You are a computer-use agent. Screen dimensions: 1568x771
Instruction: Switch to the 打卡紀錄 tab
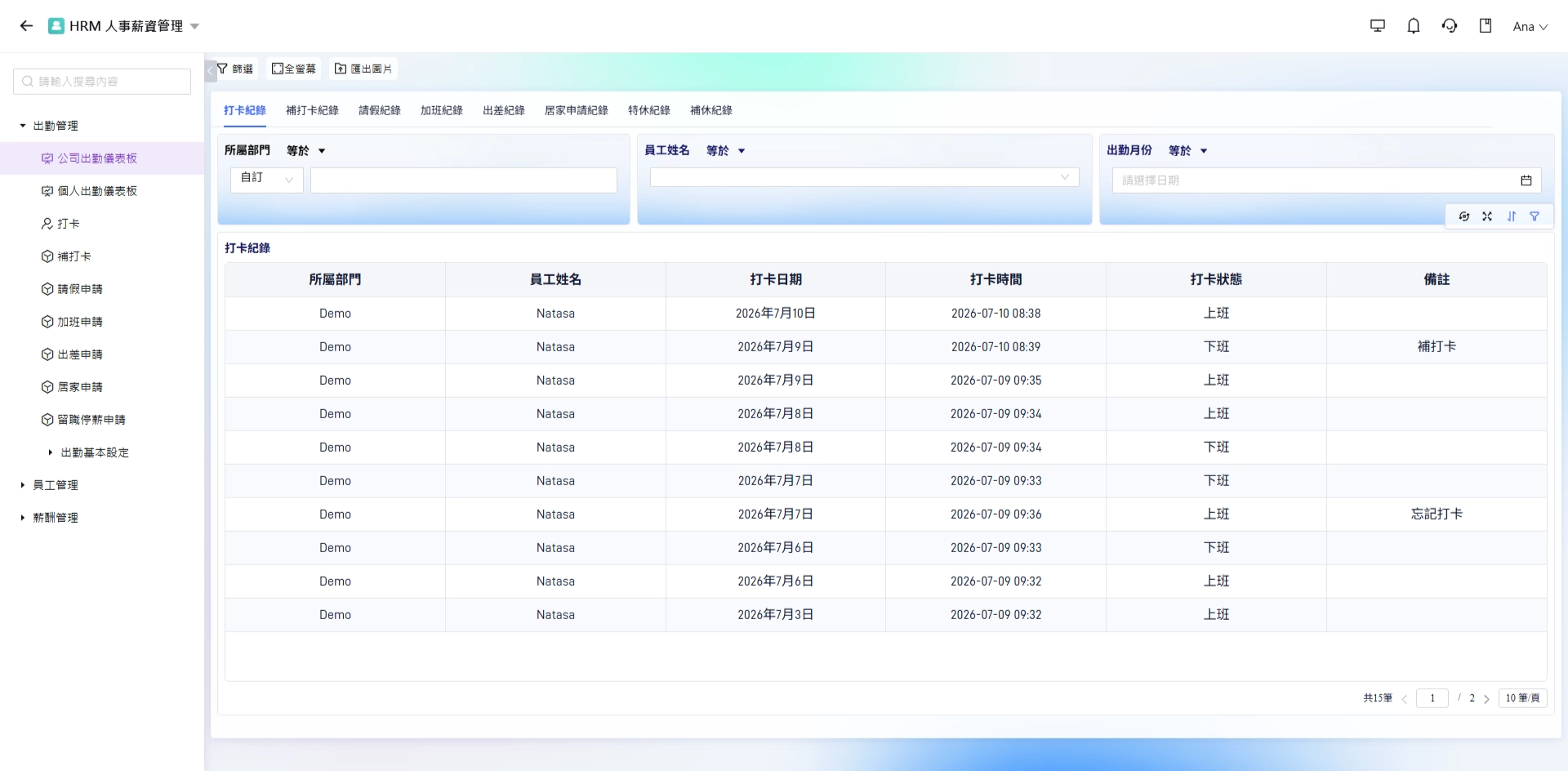[245, 110]
